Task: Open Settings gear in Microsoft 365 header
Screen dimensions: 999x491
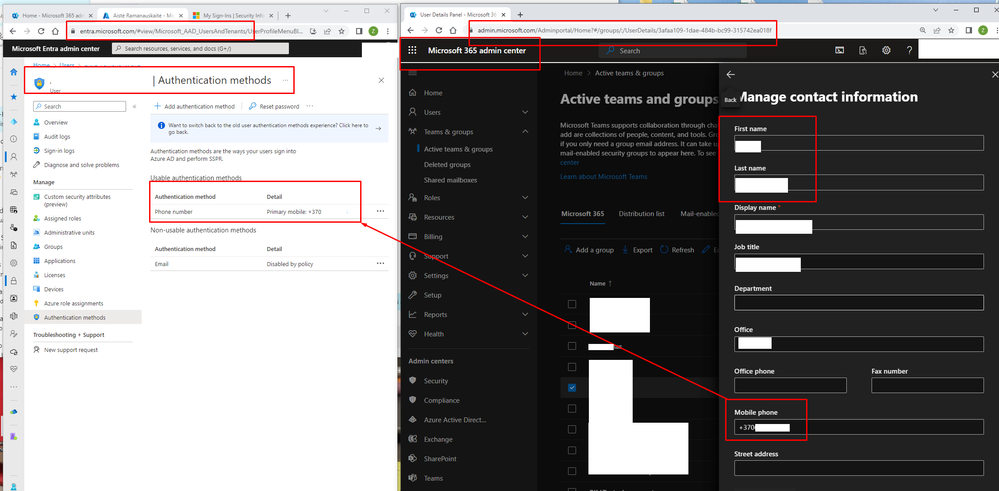Action: pos(886,51)
